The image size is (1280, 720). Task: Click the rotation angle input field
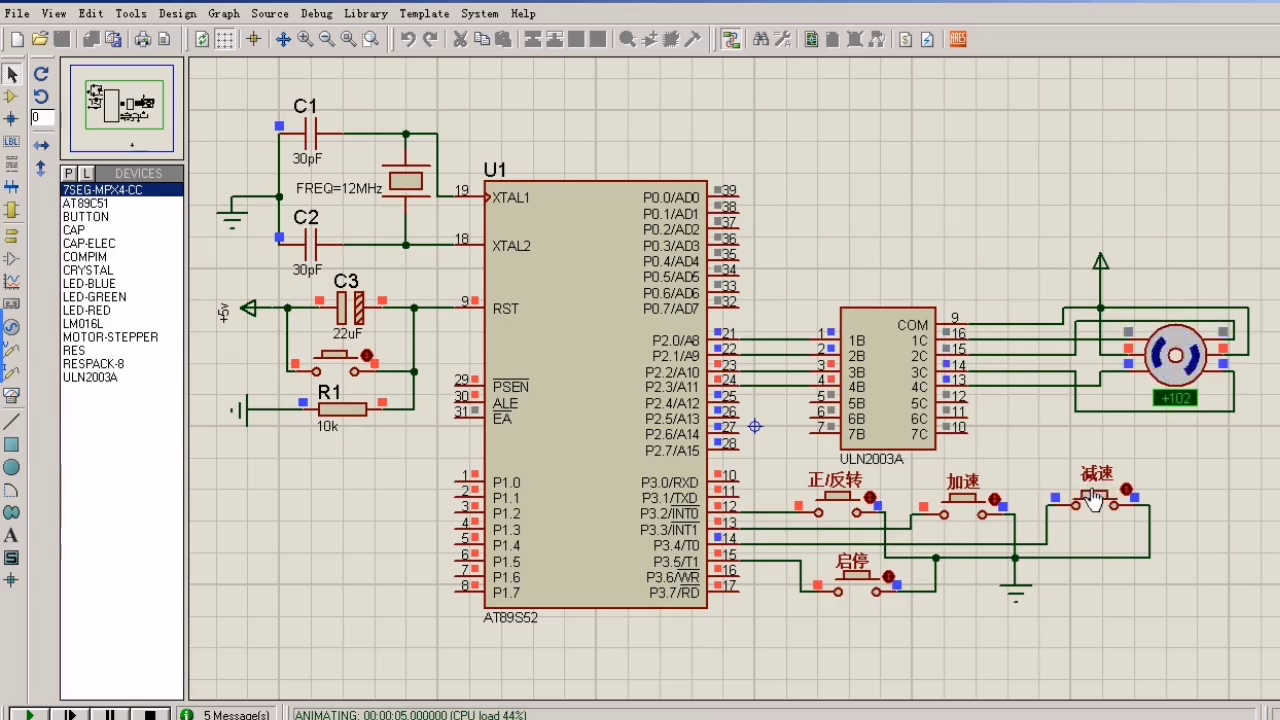click(x=41, y=118)
